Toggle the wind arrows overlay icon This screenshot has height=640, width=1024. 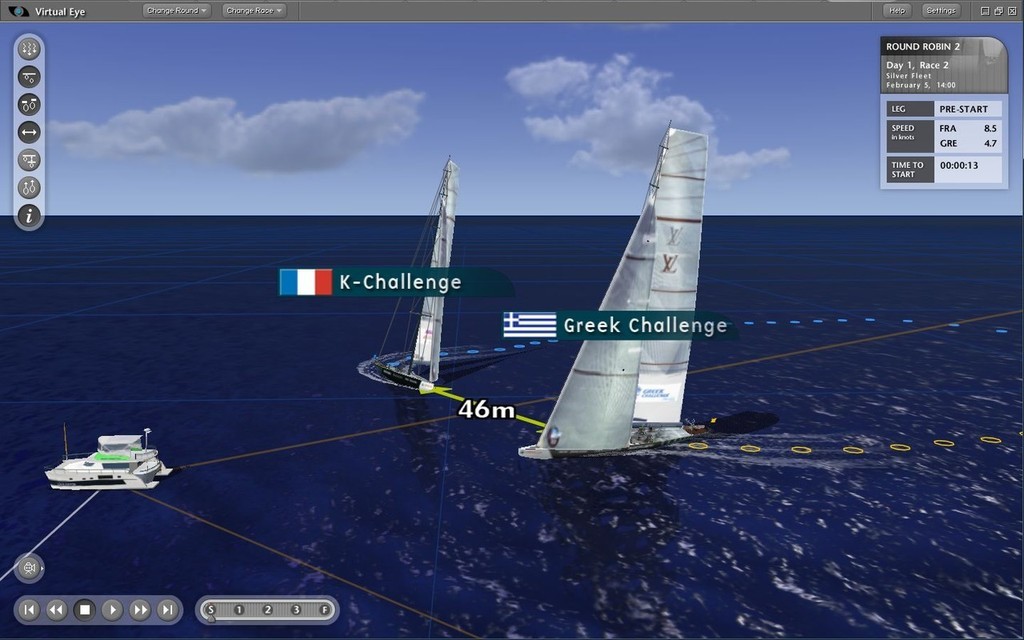[29, 48]
